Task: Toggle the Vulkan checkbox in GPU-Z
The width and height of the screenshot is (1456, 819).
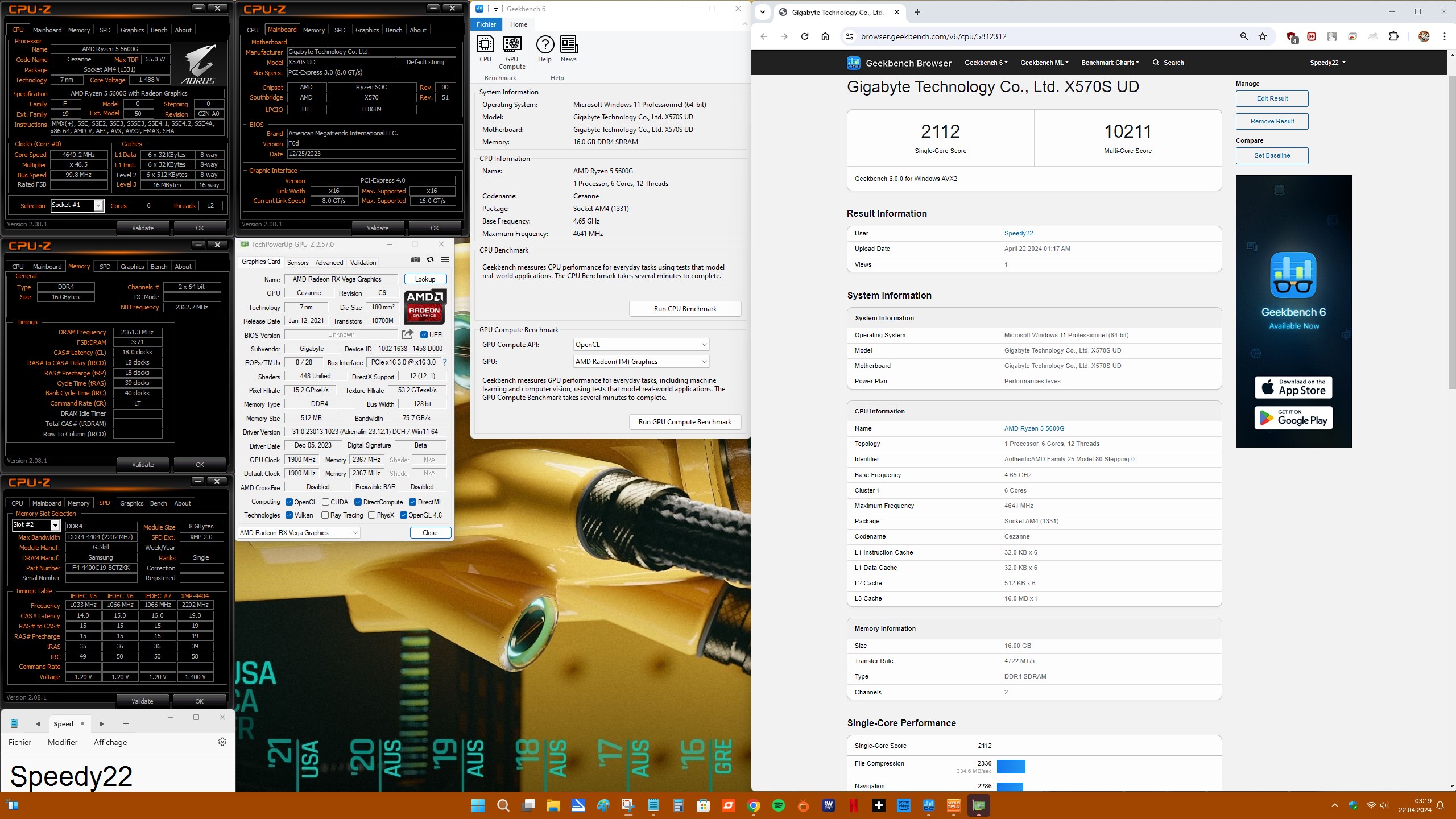Action: 289,515
